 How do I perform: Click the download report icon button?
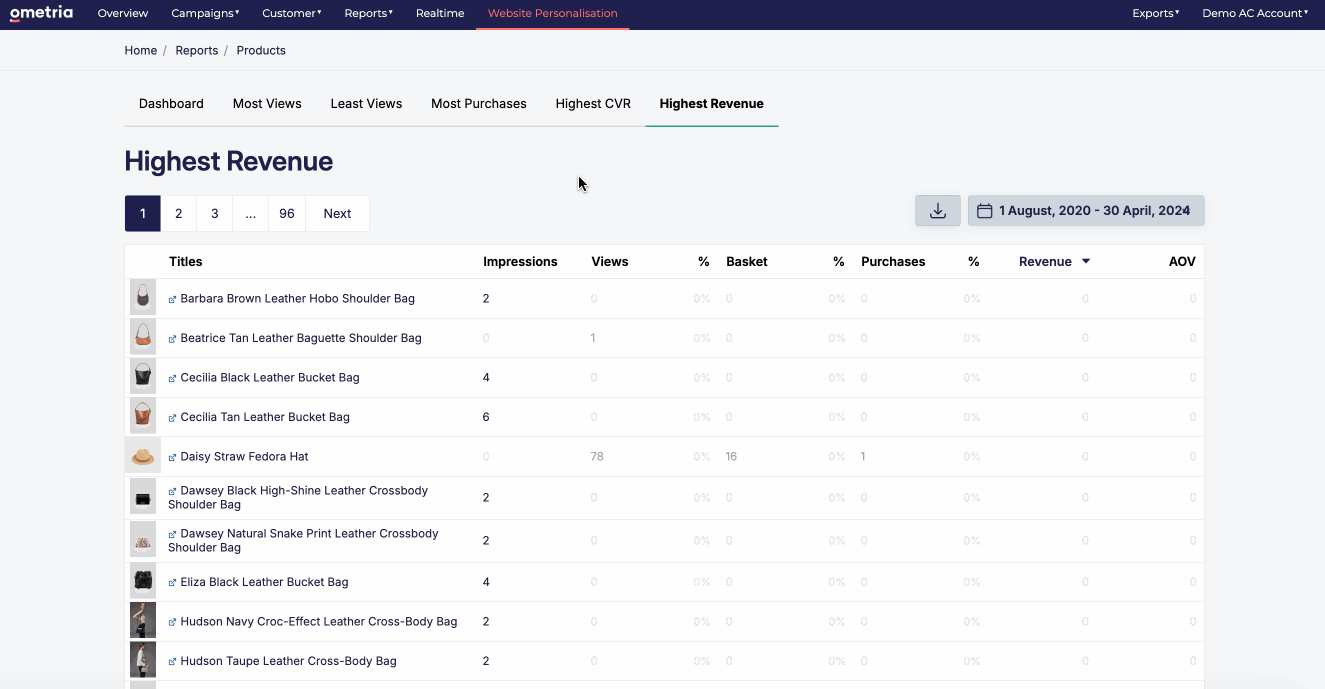click(937, 211)
